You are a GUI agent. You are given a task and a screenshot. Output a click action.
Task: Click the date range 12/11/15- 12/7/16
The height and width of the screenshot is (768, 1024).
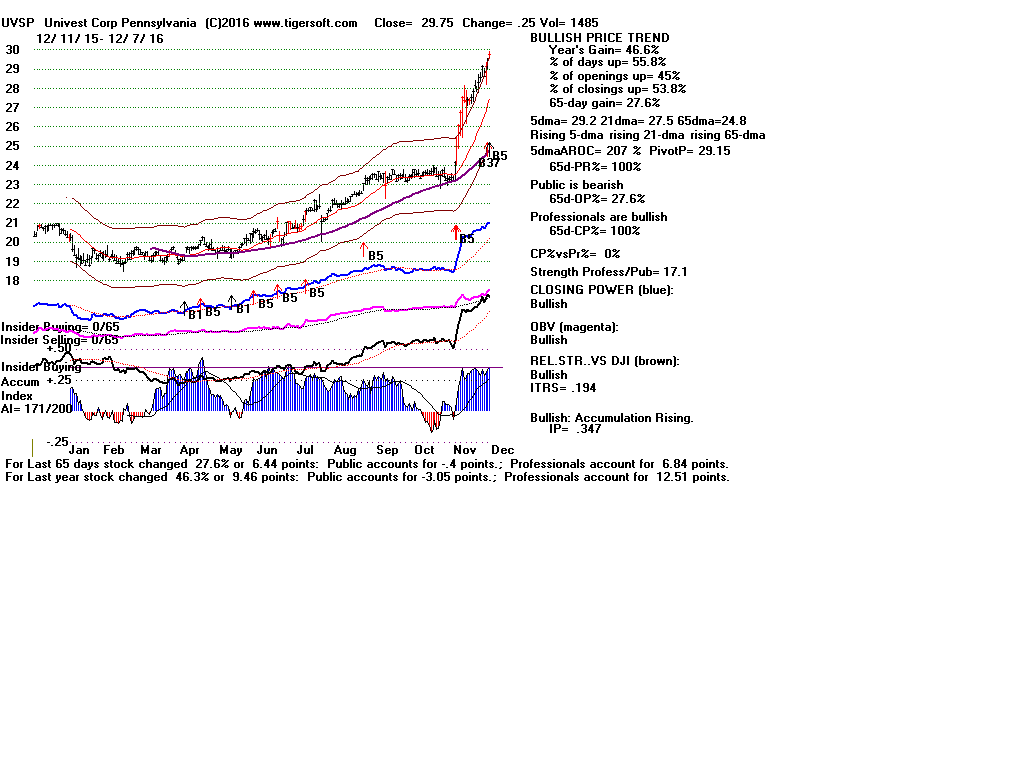tap(100, 38)
